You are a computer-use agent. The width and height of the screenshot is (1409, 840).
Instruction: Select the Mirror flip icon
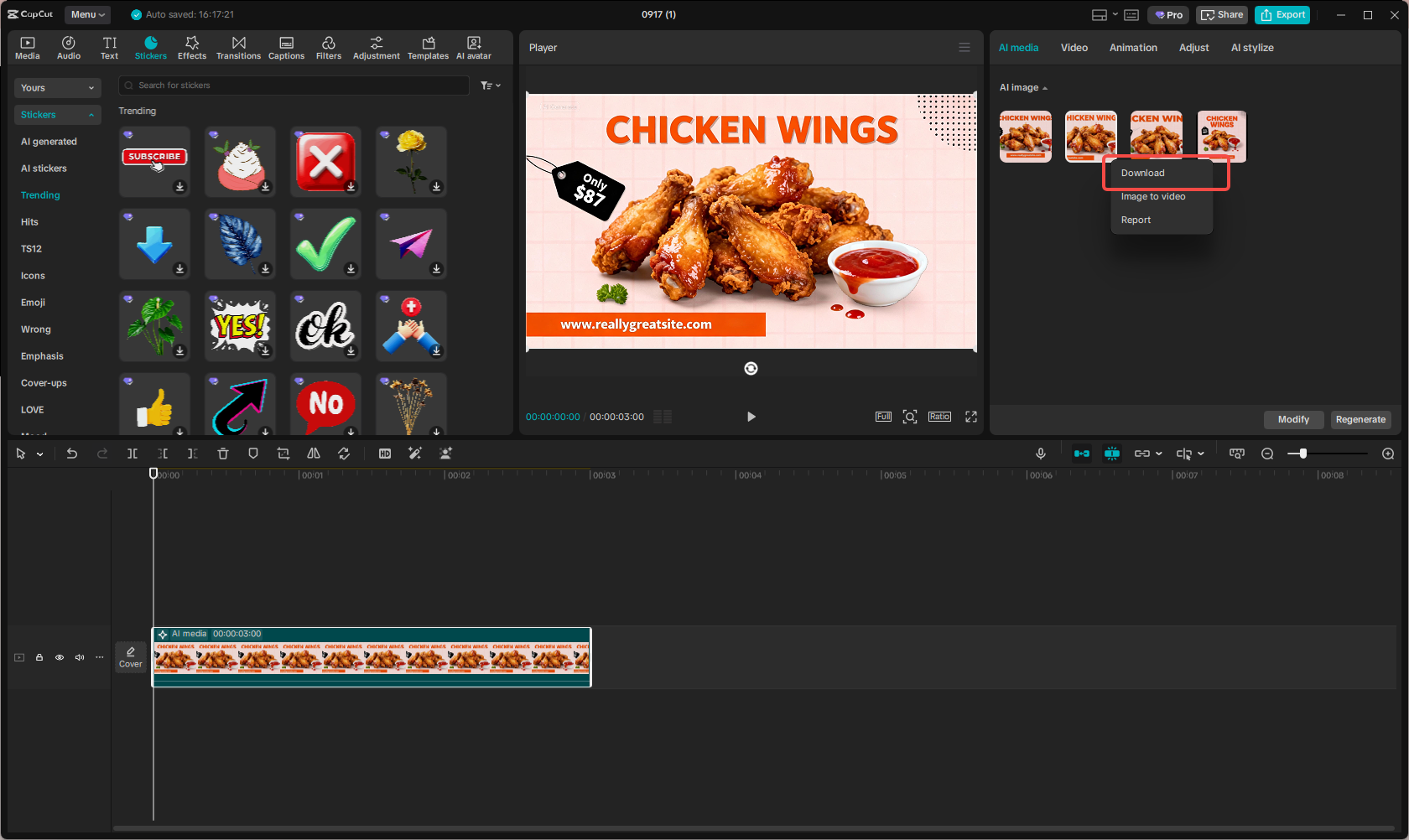click(x=313, y=454)
